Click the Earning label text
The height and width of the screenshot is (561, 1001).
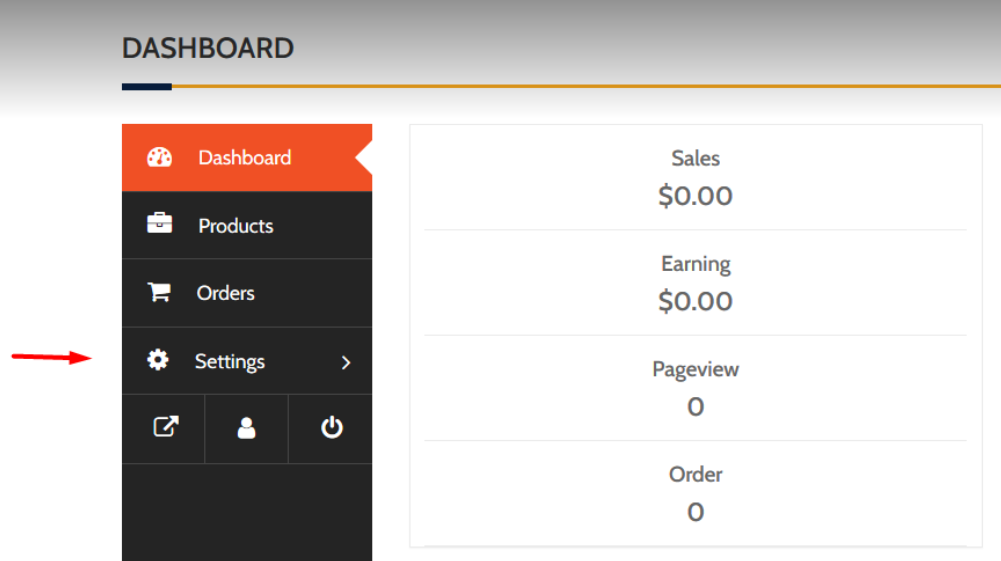[695, 264]
